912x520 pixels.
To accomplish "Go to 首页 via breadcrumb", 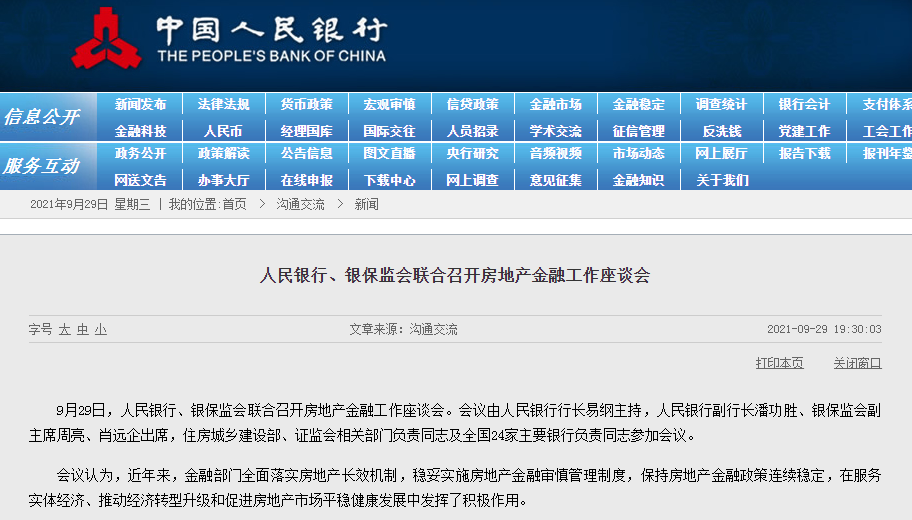I will pos(234,204).
